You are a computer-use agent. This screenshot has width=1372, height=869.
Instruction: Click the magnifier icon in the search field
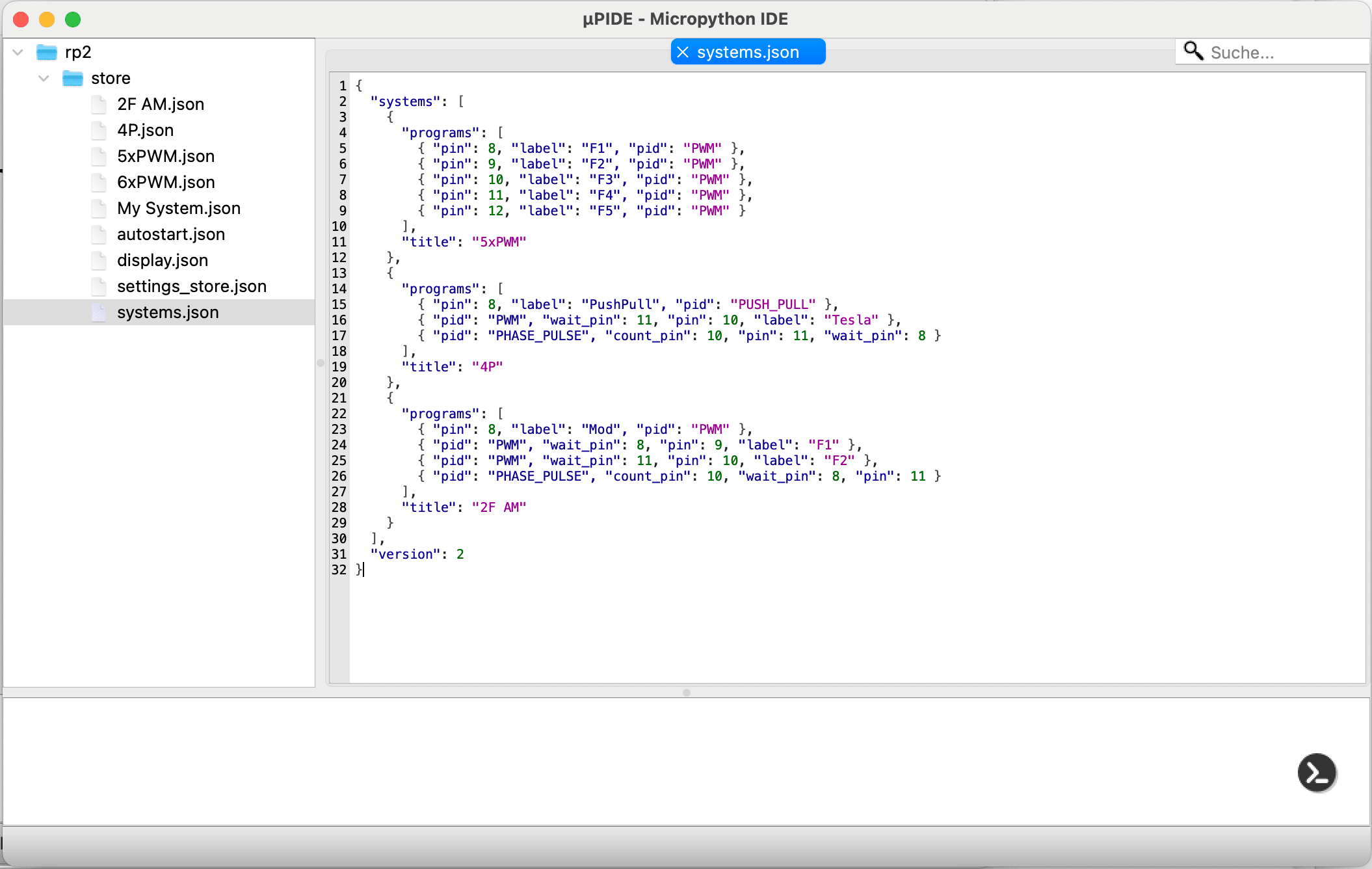pos(1194,51)
